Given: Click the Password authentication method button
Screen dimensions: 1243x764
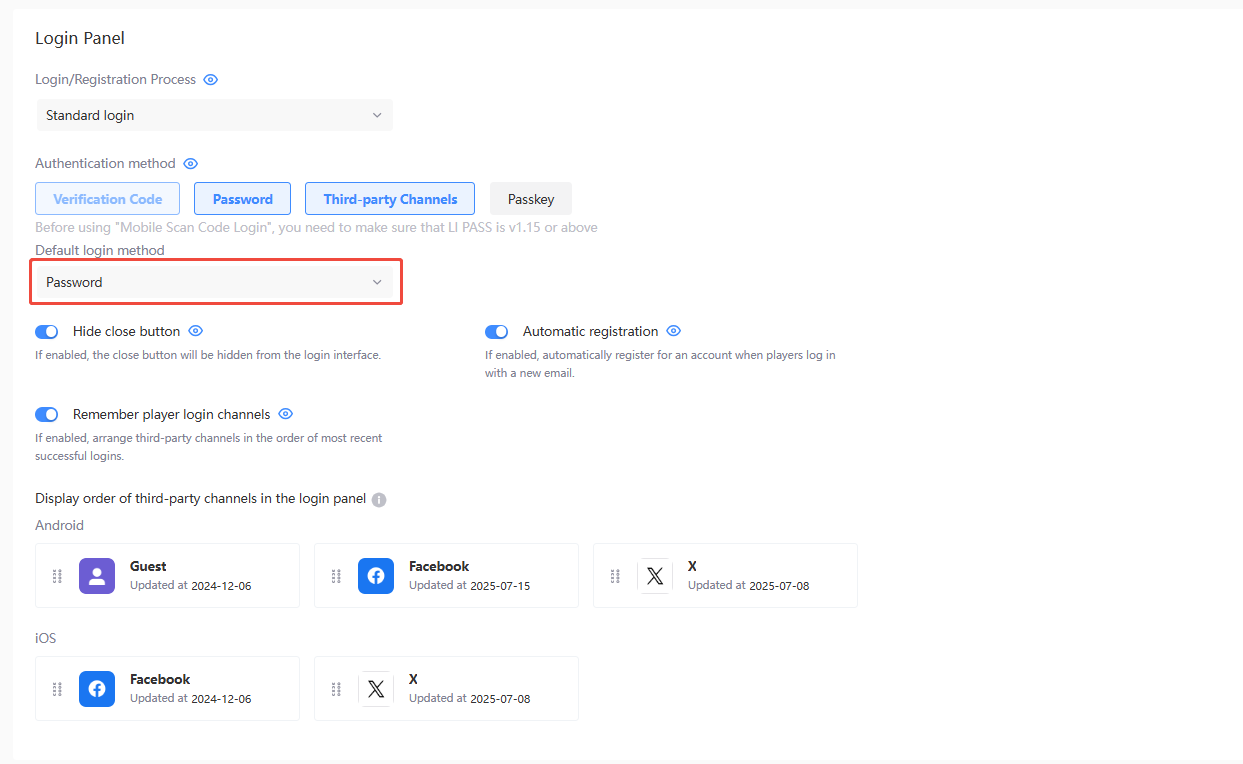Looking at the screenshot, I should point(242,198).
